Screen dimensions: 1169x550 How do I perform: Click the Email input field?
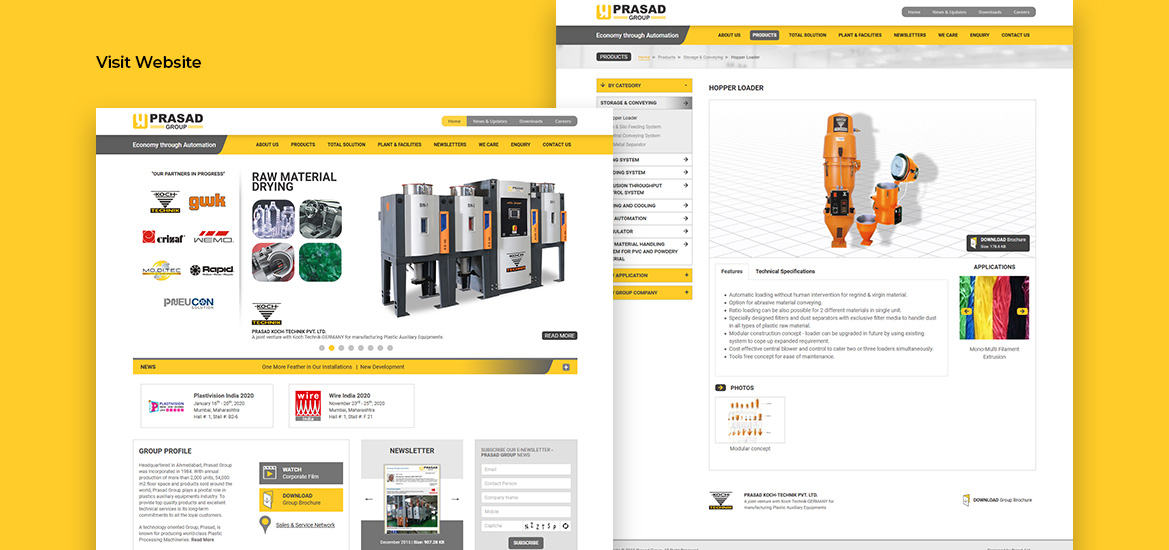[x=526, y=470]
